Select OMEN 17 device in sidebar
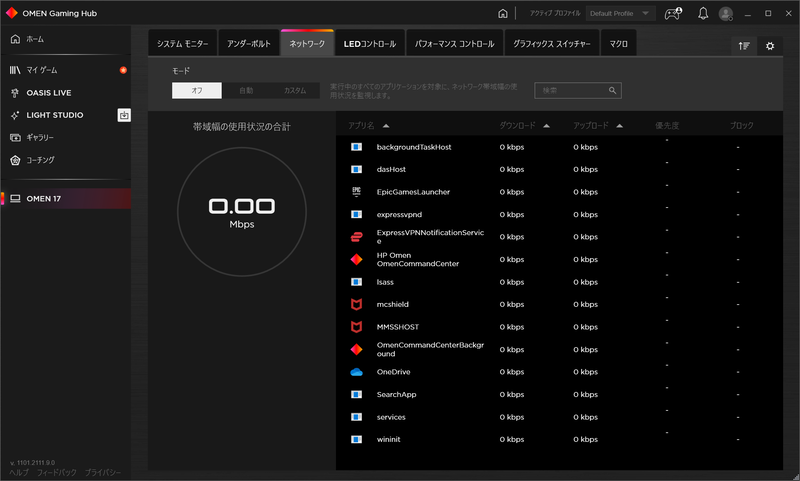800x481 pixels. (x=66, y=198)
